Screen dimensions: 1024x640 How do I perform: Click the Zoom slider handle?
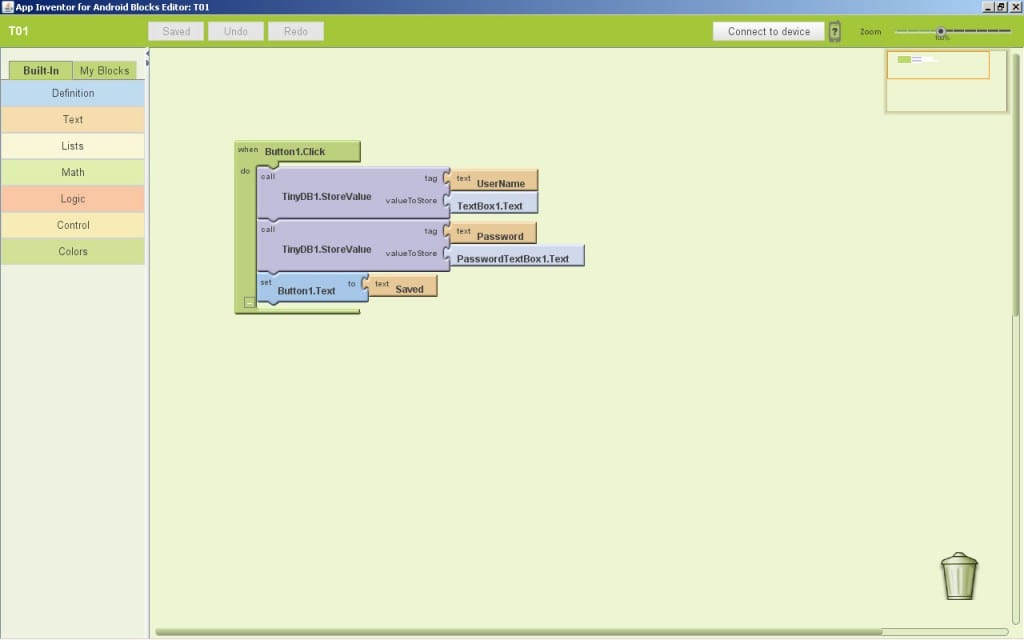[941, 31]
